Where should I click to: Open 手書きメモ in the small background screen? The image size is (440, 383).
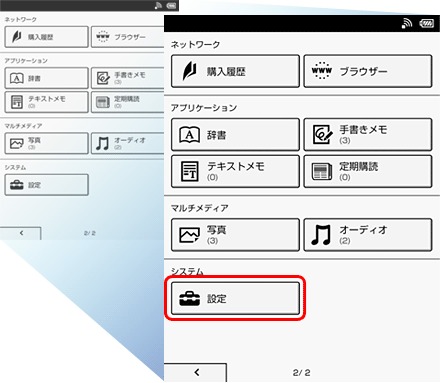[128, 78]
